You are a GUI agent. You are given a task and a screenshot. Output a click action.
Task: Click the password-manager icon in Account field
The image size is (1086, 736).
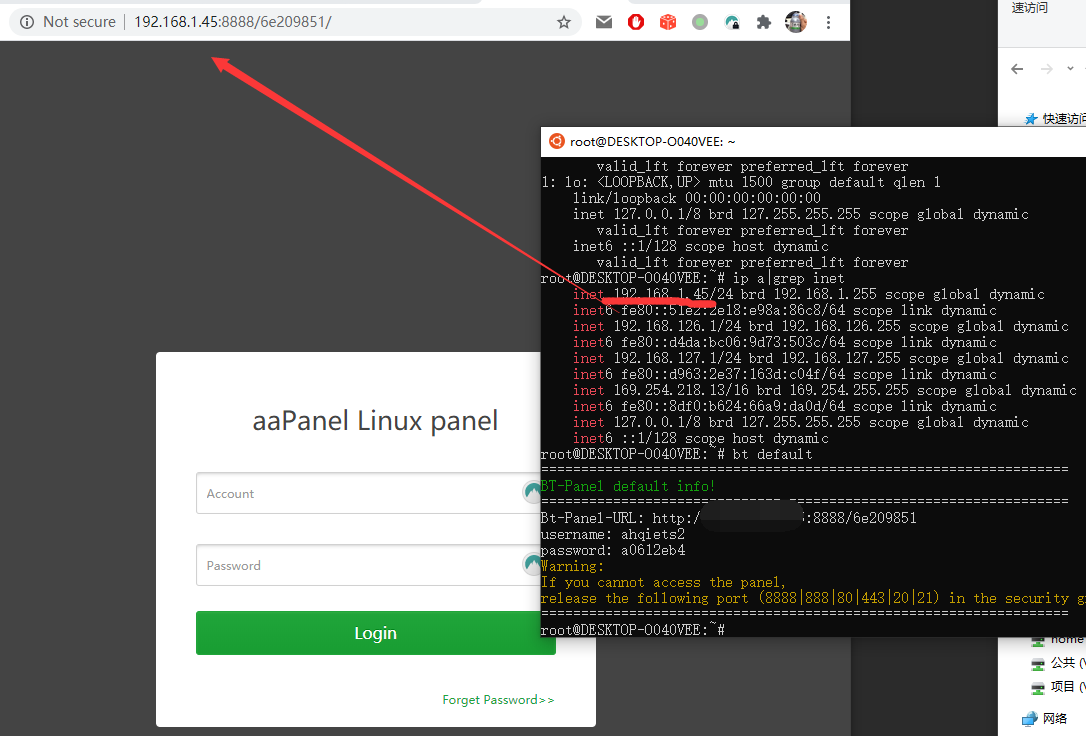531,492
